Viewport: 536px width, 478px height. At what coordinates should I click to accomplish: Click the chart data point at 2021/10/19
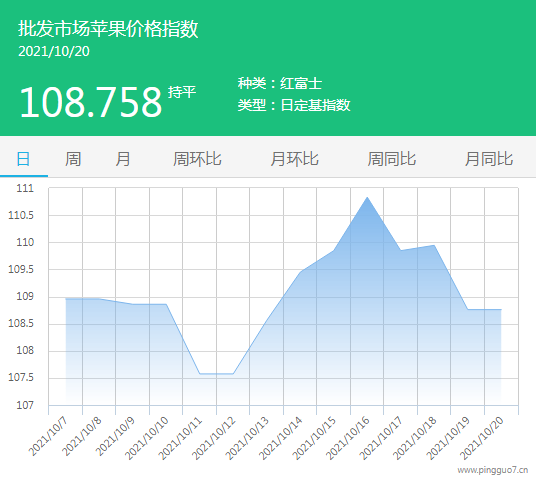tap(468, 309)
